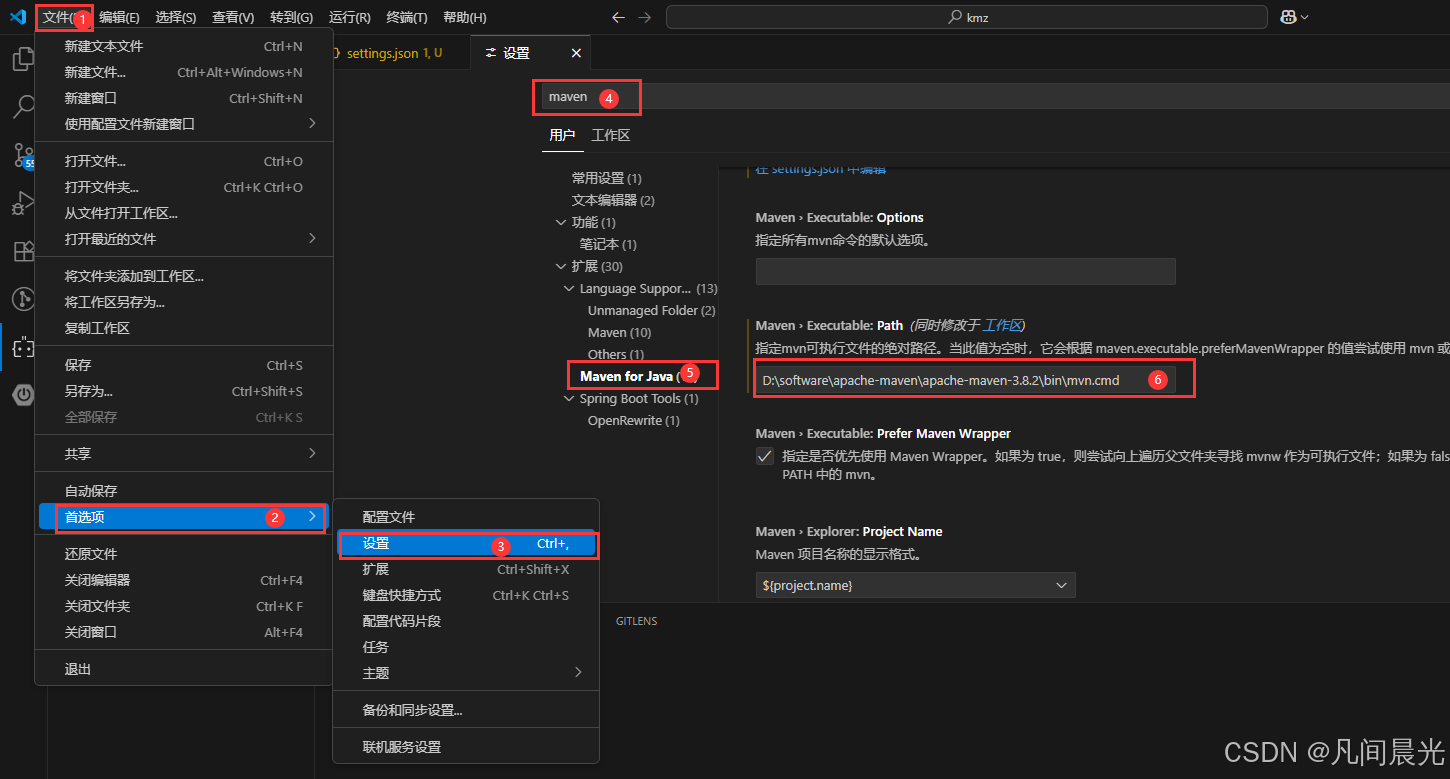Select 配置文件 submenu entry
Image resolution: width=1450 pixels, height=779 pixels.
pyautogui.click(x=466, y=517)
